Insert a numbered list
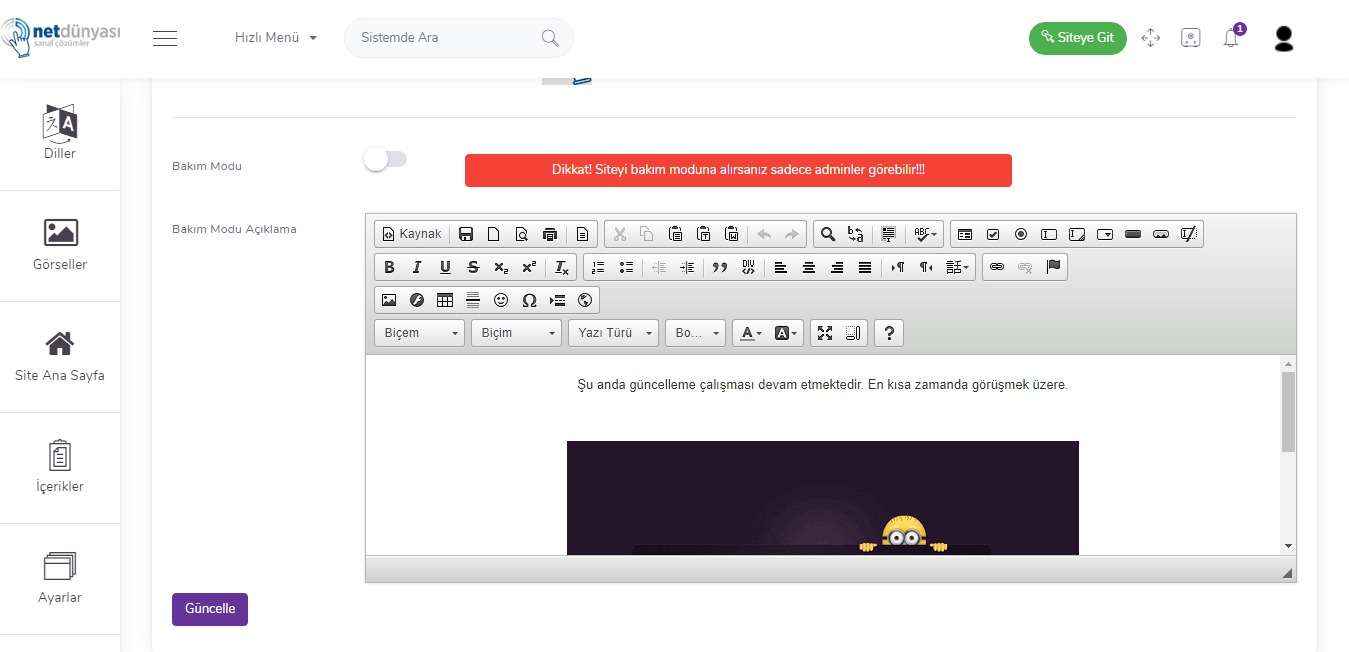Viewport: 1349px width, 652px height. 598,267
